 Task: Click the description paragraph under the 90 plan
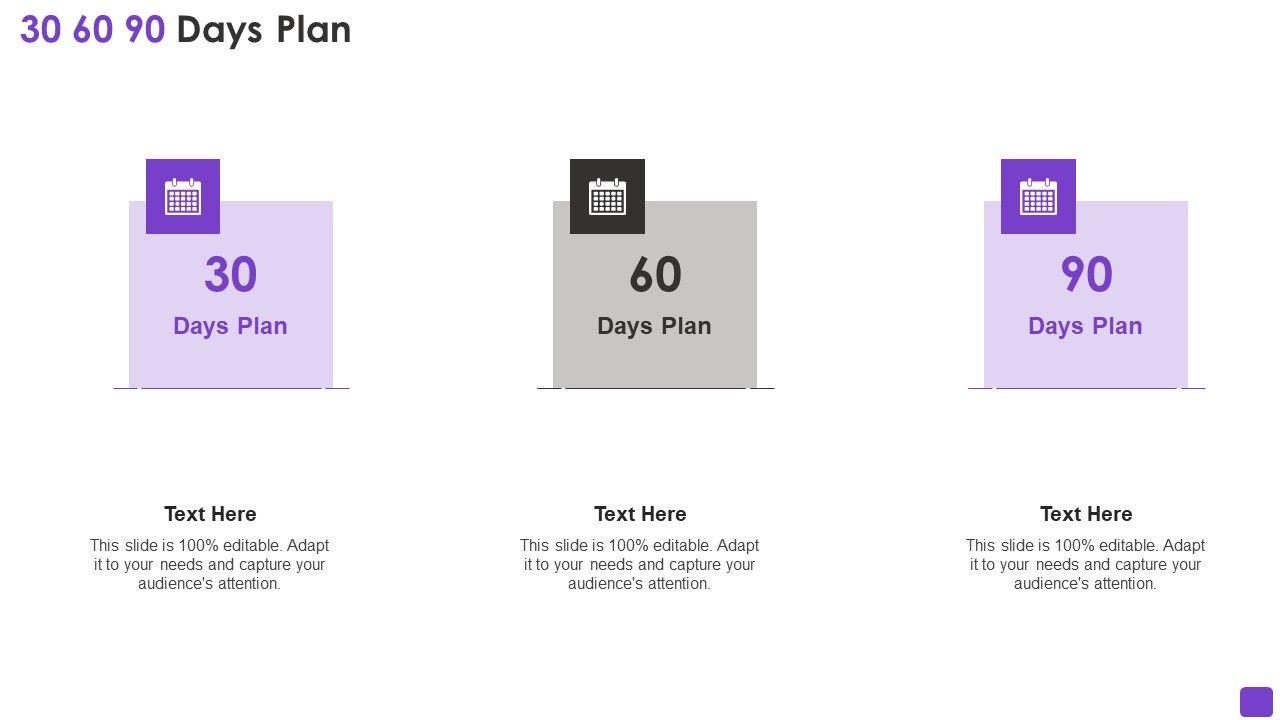1086,565
